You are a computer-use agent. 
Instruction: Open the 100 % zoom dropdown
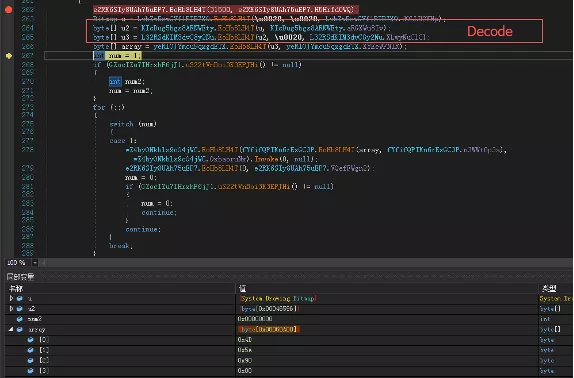click(x=35, y=262)
